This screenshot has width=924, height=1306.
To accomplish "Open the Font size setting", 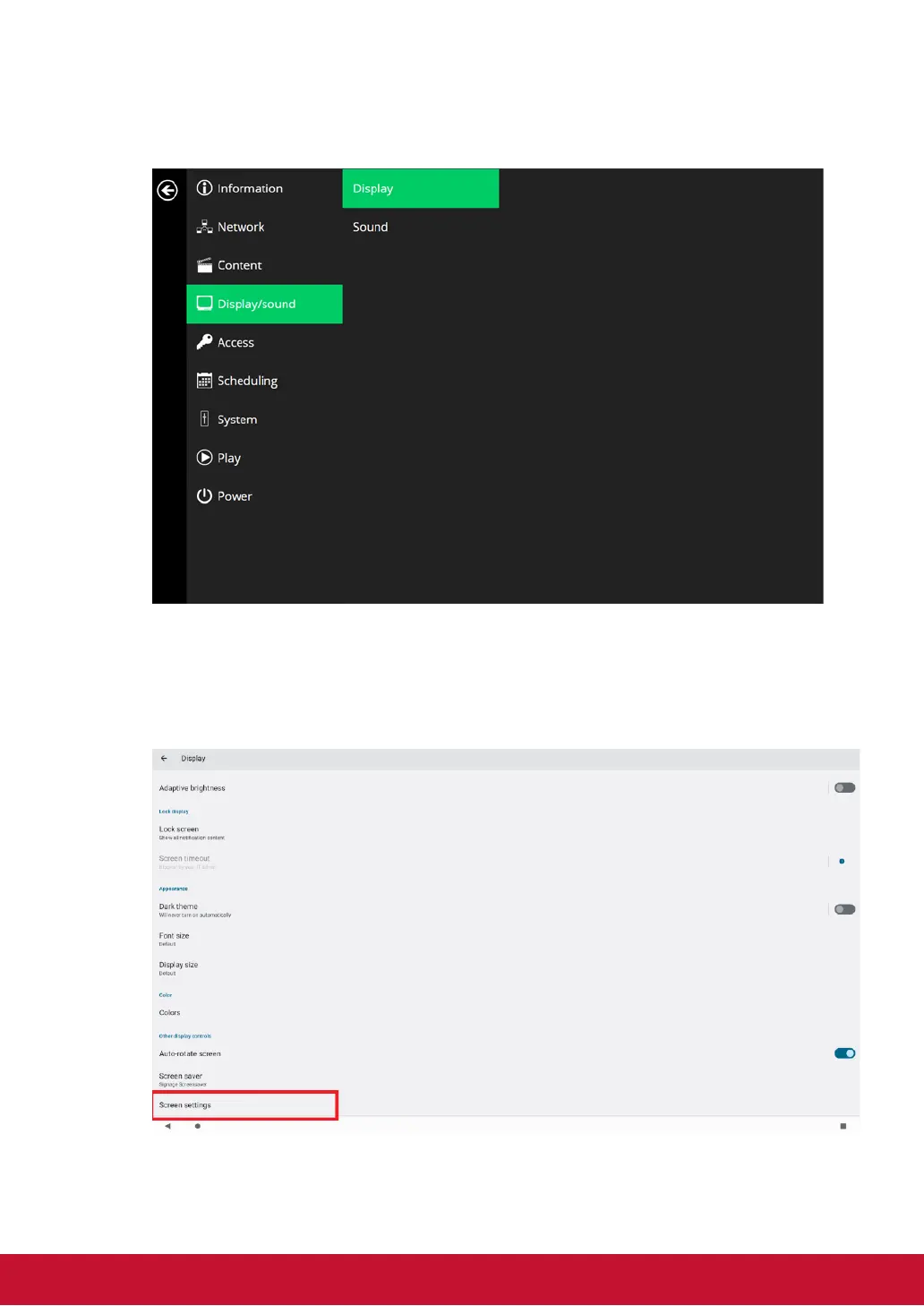I will 175,938.
